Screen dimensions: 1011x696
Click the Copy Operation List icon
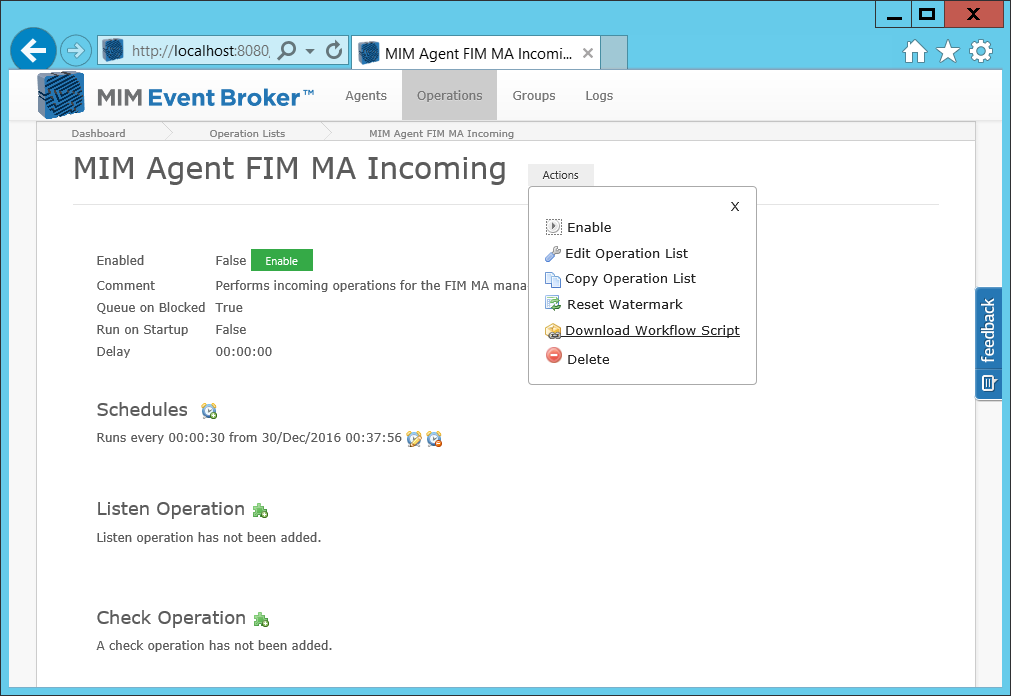pyautogui.click(x=553, y=279)
